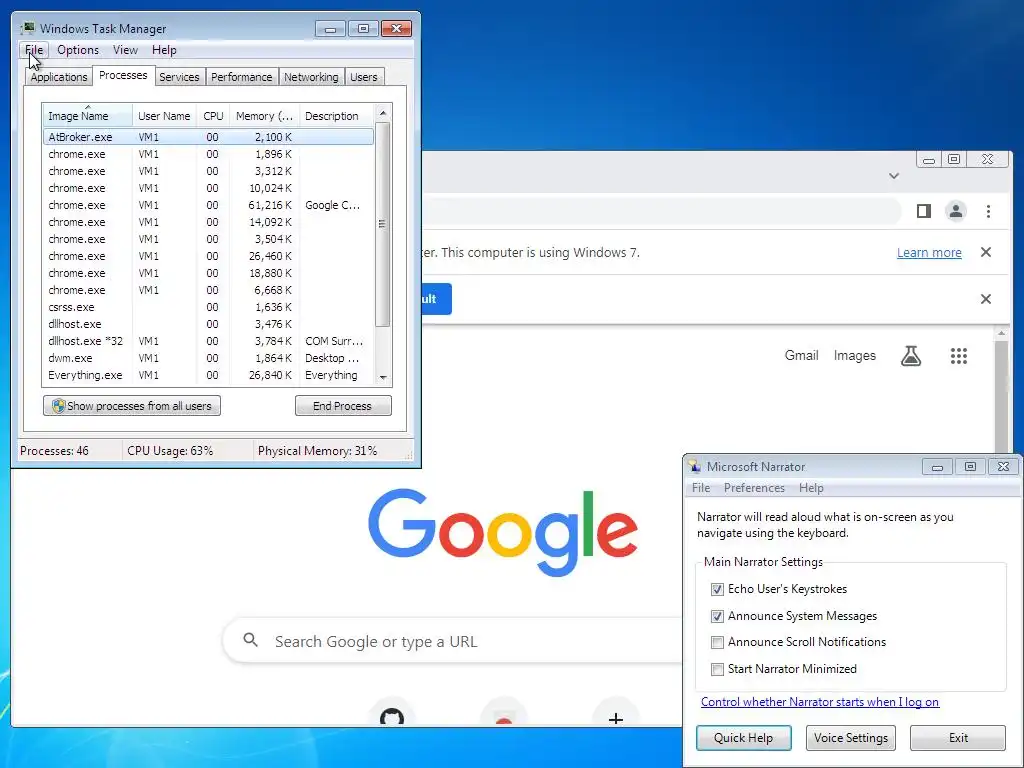
Task: Sort processes by Memory column
Action: 264,116
